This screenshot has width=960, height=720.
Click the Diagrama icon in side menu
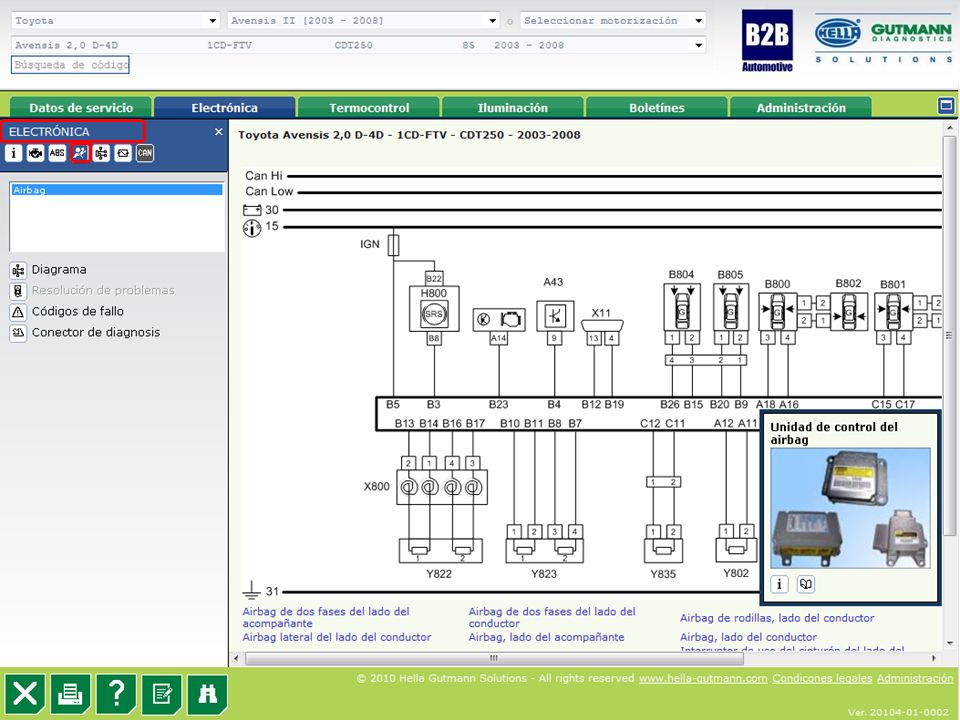(18, 270)
